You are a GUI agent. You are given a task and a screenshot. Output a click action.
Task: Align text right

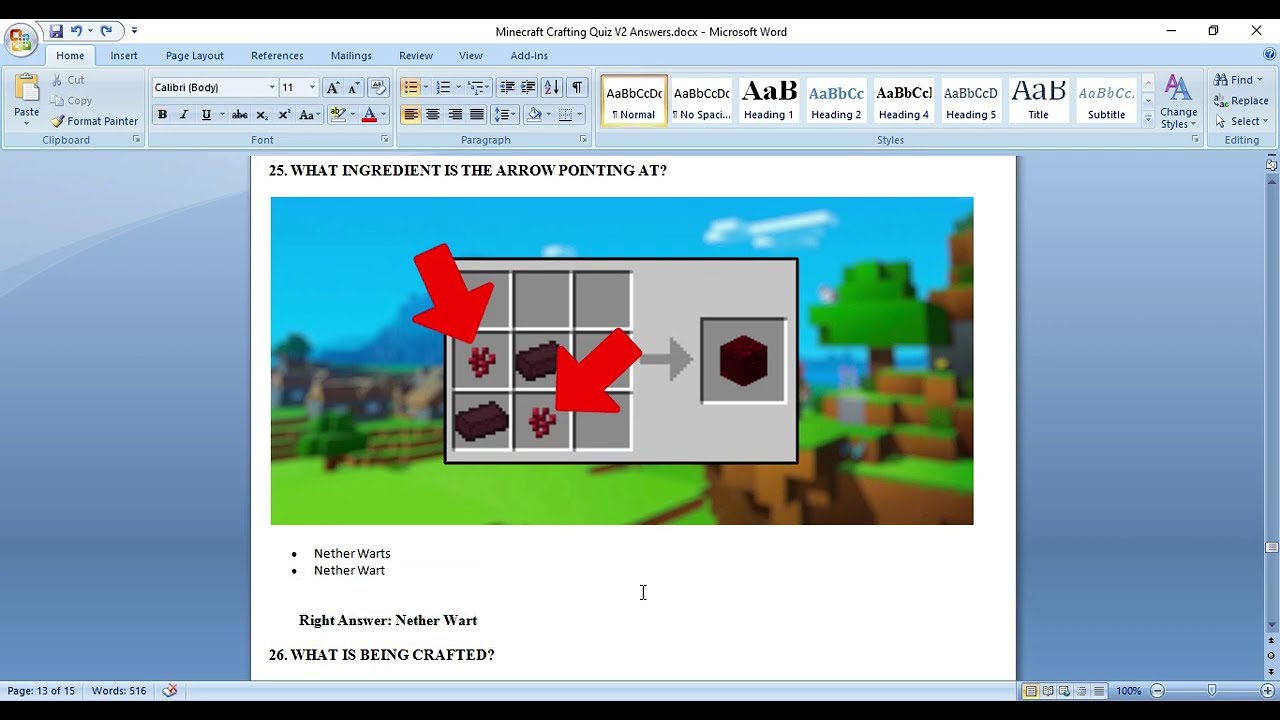coord(455,115)
